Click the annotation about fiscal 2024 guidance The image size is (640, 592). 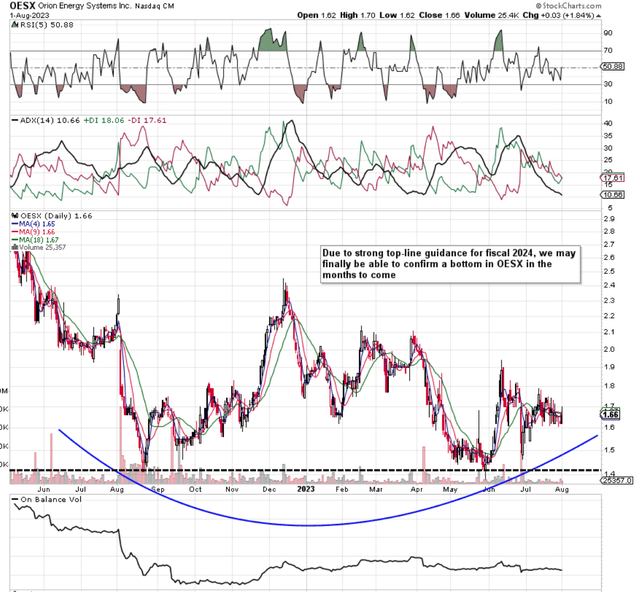point(450,264)
